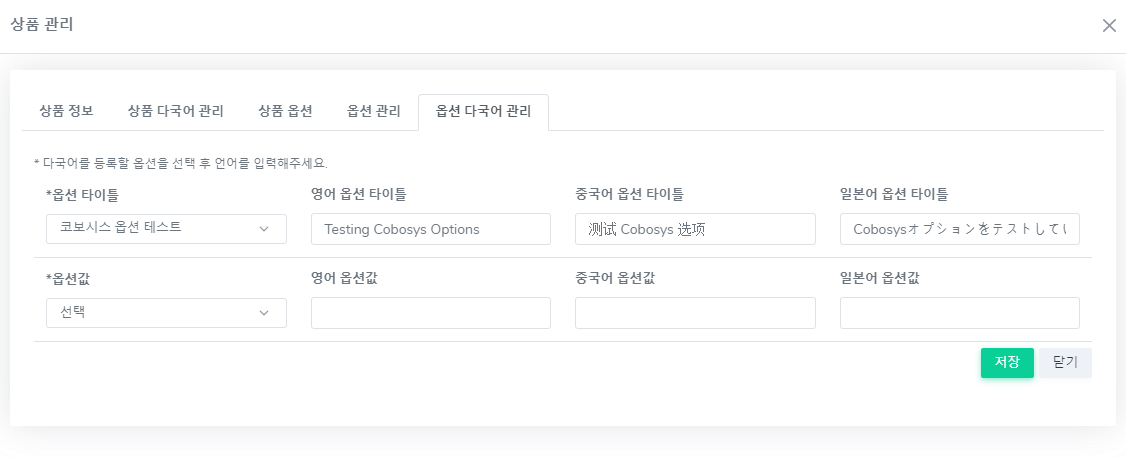Screen dimensions: 1126x458
Task: Open the 상품 다국어 관리 tab
Action: [175, 111]
